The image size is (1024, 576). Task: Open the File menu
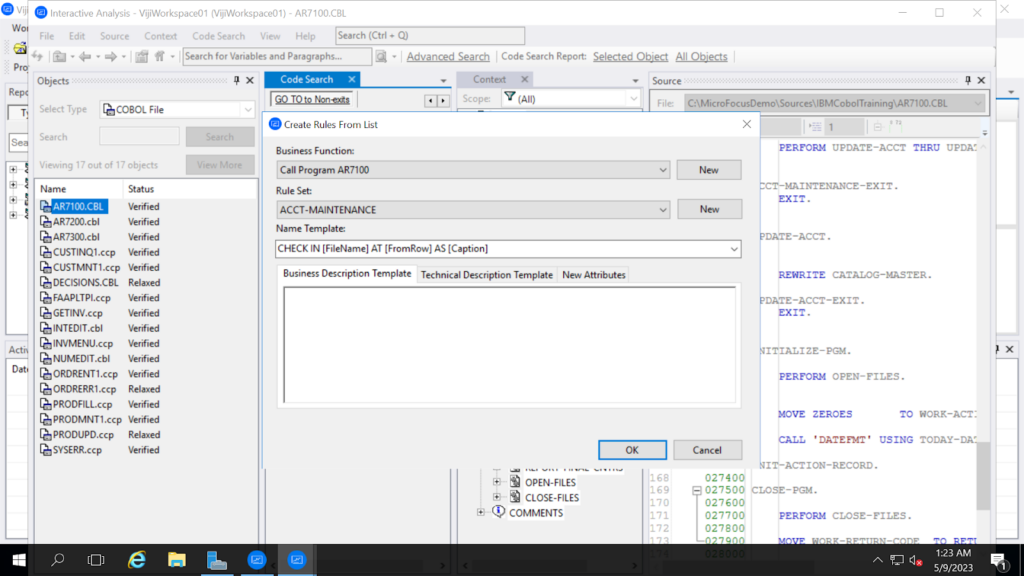(x=46, y=36)
